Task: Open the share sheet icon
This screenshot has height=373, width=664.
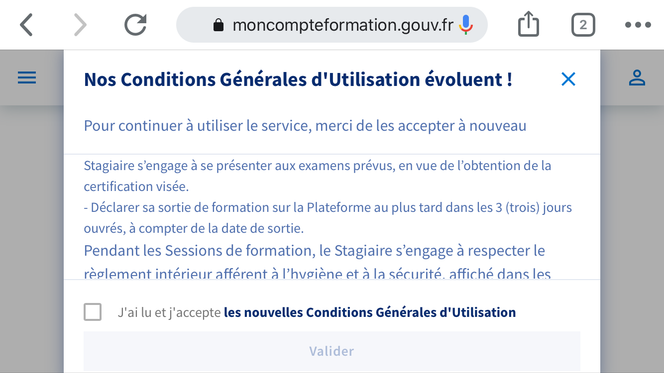Action: click(528, 24)
